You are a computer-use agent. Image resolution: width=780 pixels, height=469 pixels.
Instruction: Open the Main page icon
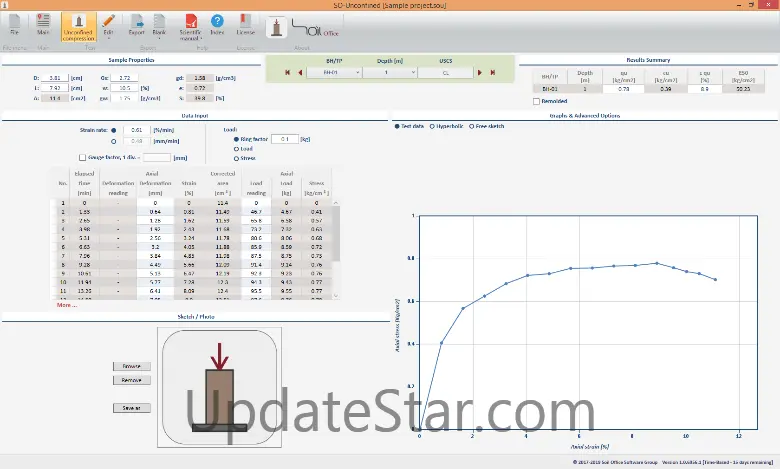pyautogui.click(x=43, y=25)
